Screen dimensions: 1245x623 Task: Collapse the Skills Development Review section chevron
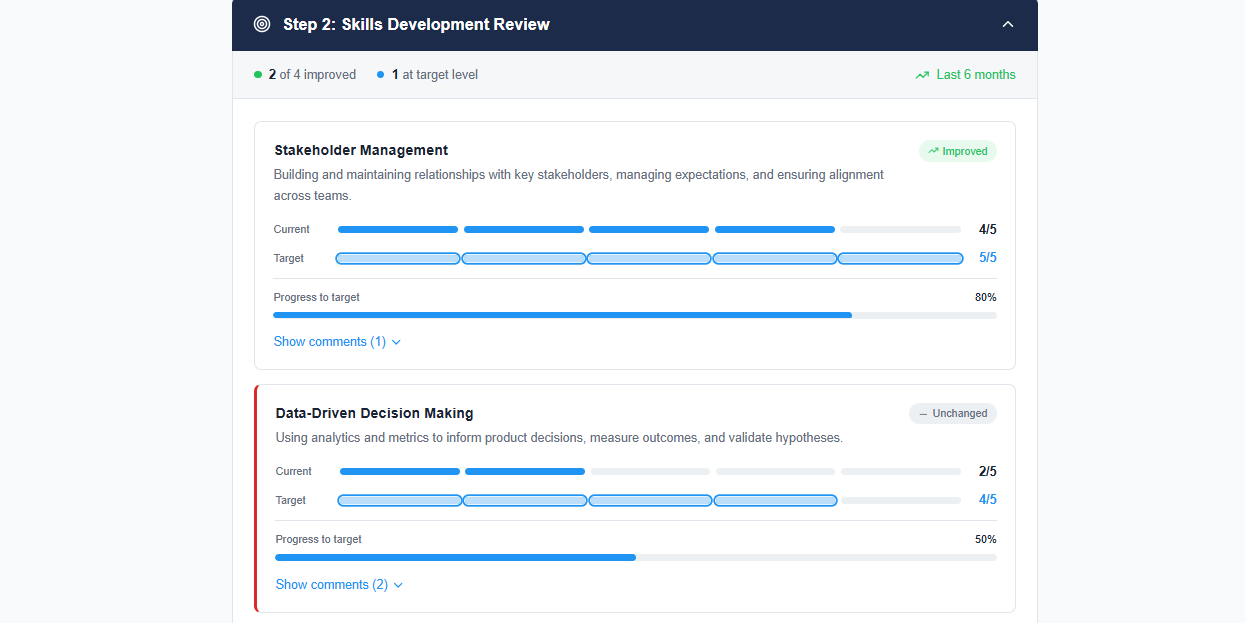(x=1008, y=24)
